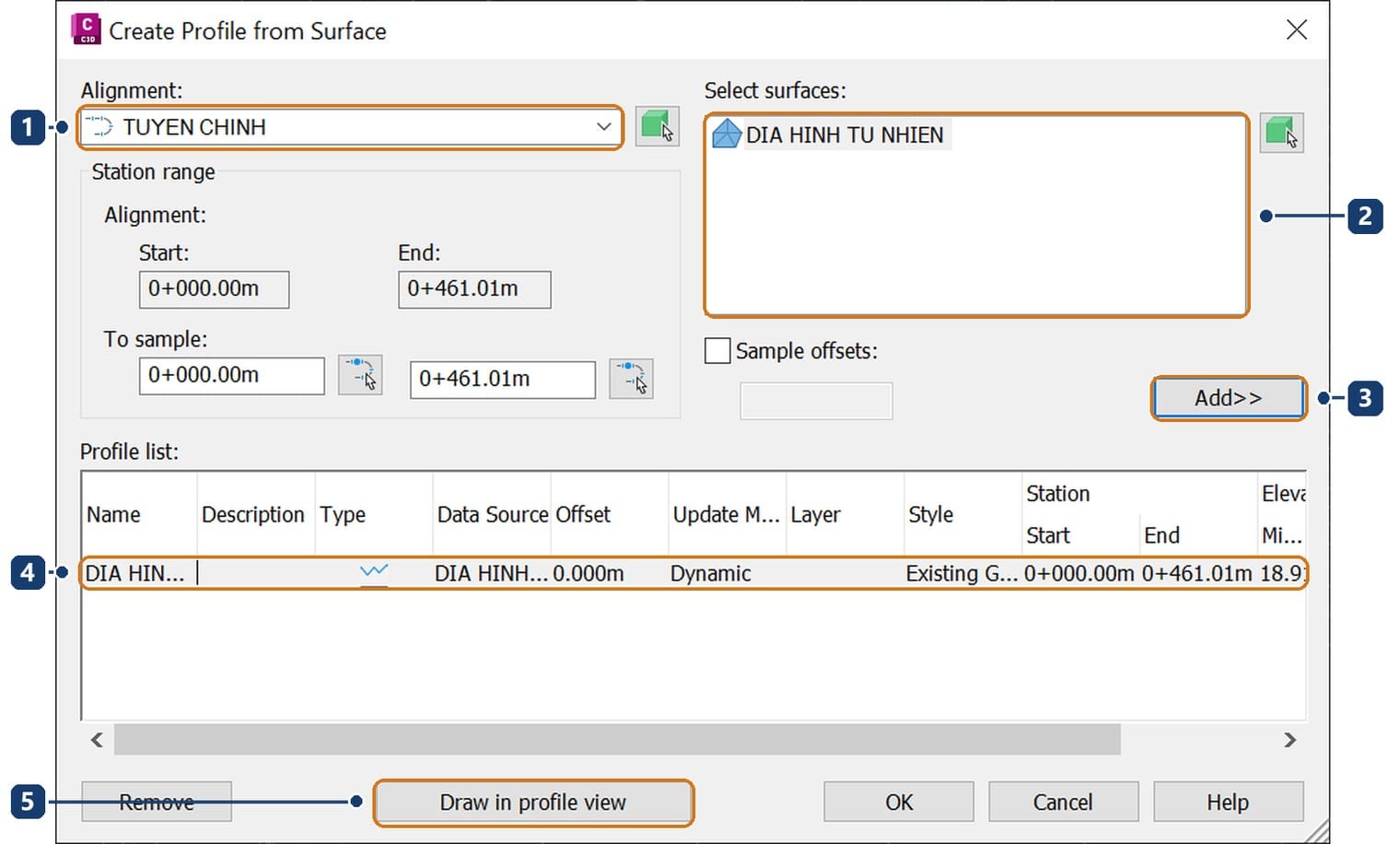1400x844 pixels.
Task: Click the Station End column header
Action: [x=1198, y=535]
